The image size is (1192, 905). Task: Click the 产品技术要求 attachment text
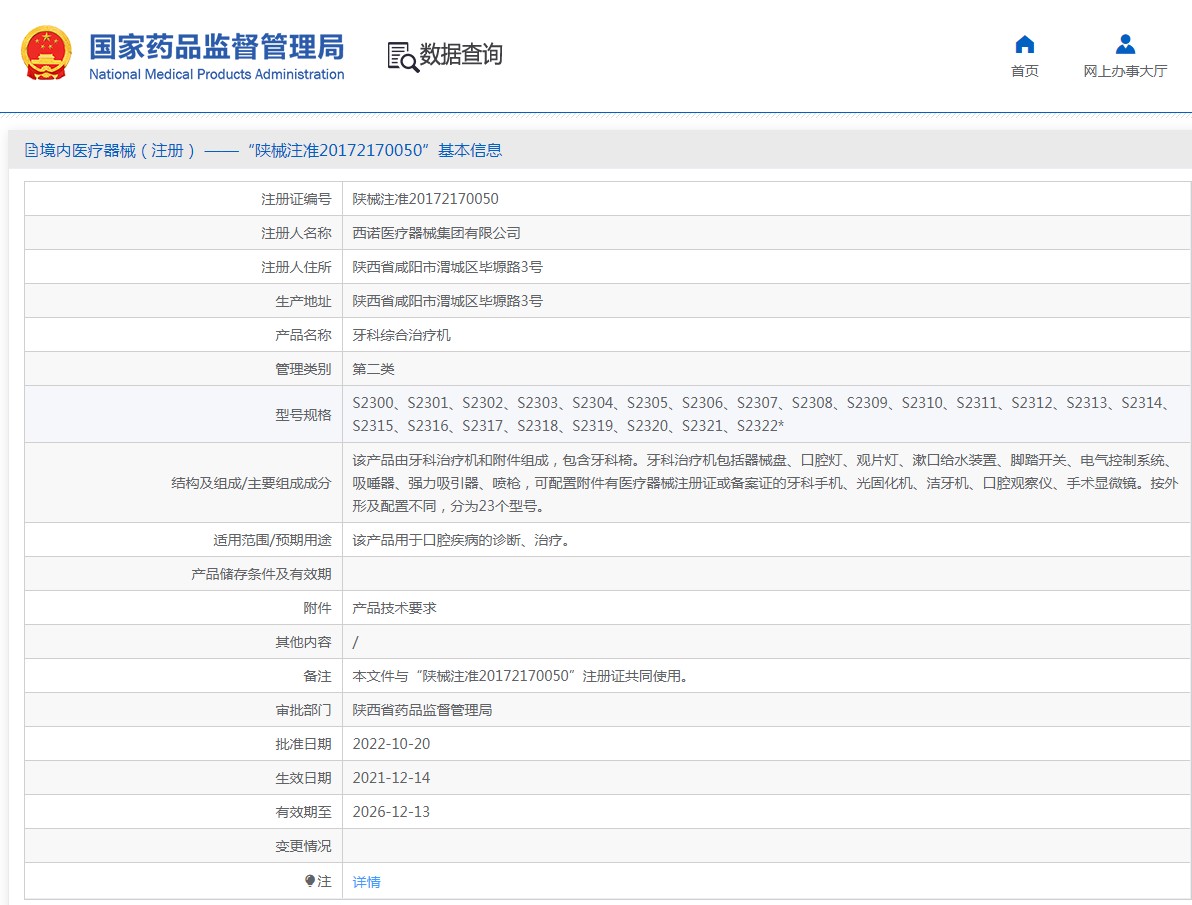click(x=395, y=608)
